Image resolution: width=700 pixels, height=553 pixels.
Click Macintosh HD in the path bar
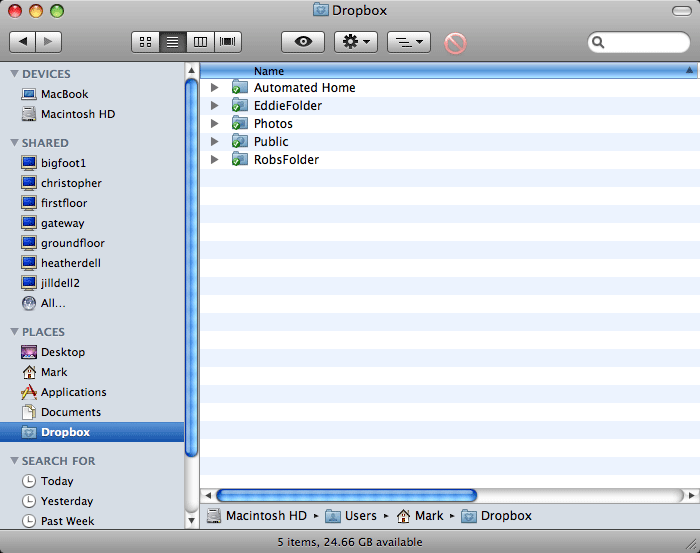pyautogui.click(x=257, y=516)
